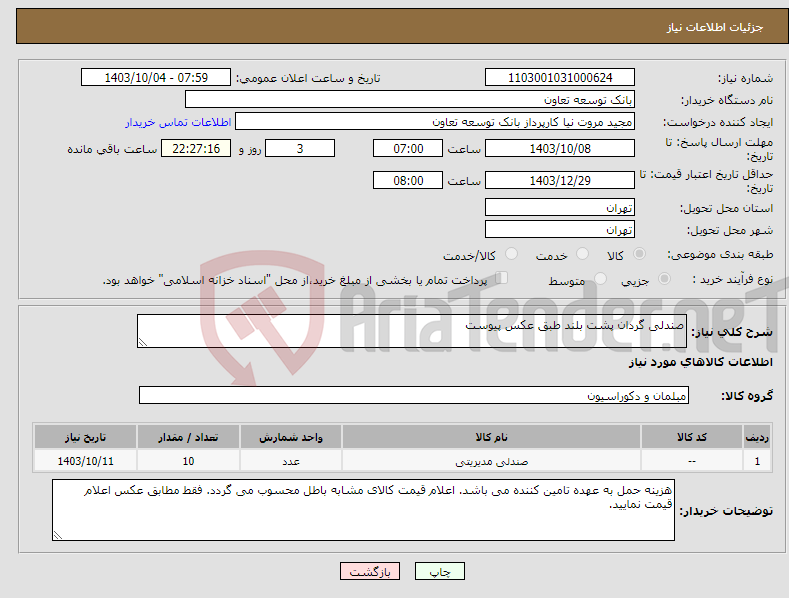This screenshot has height=598, width=789.
Task: Open اطلاعات تماس خریدار link
Action: 178,122
